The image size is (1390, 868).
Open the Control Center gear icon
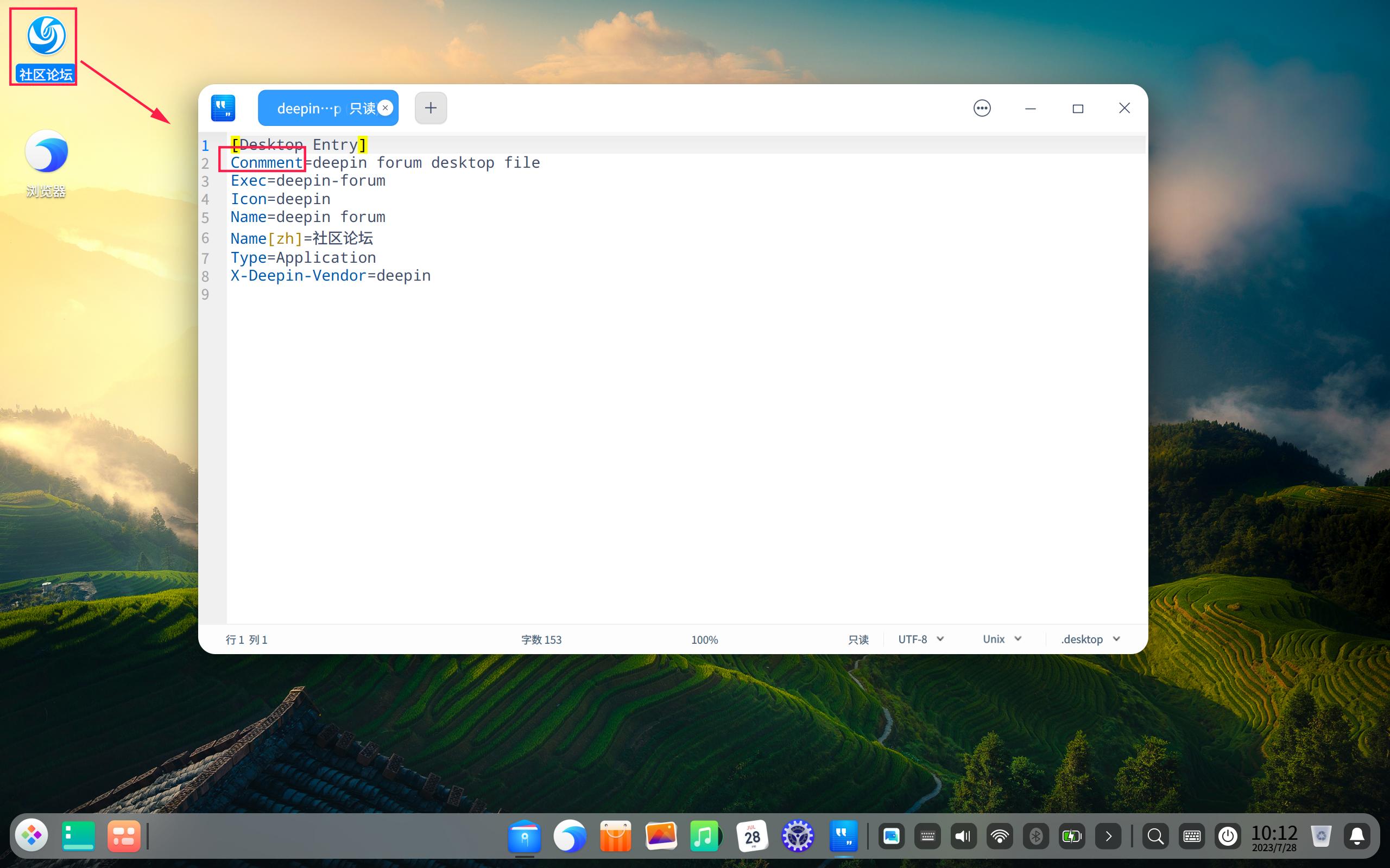tap(797, 836)
